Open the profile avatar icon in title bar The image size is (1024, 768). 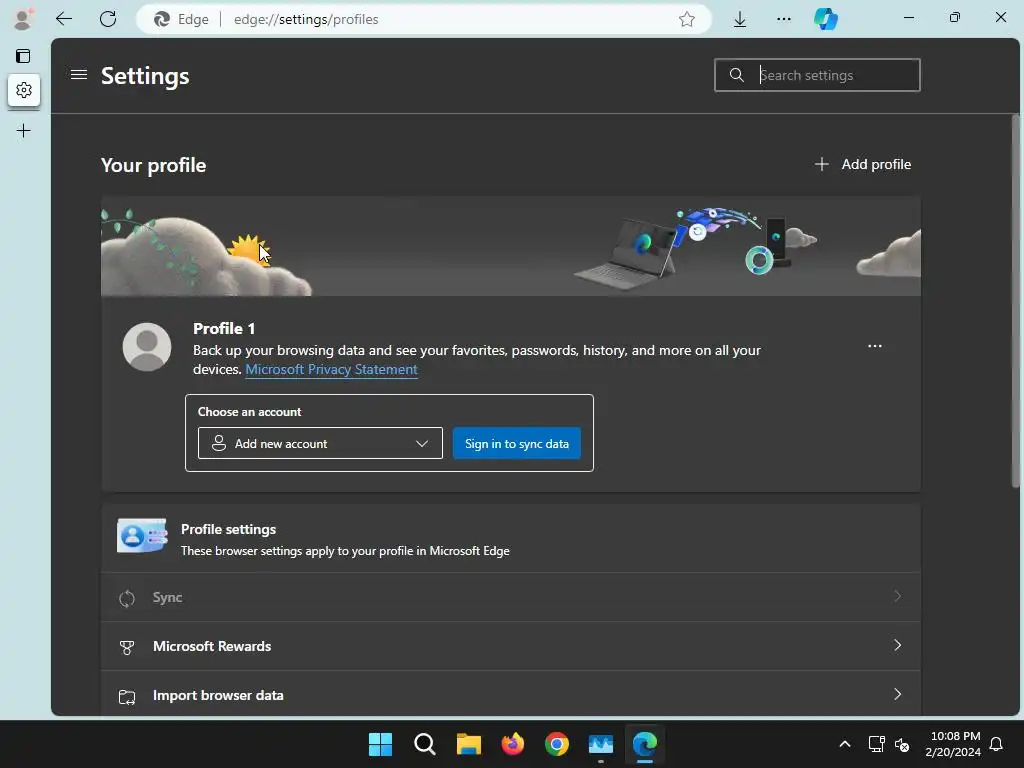pyautogui.click(x=23, y=19)
